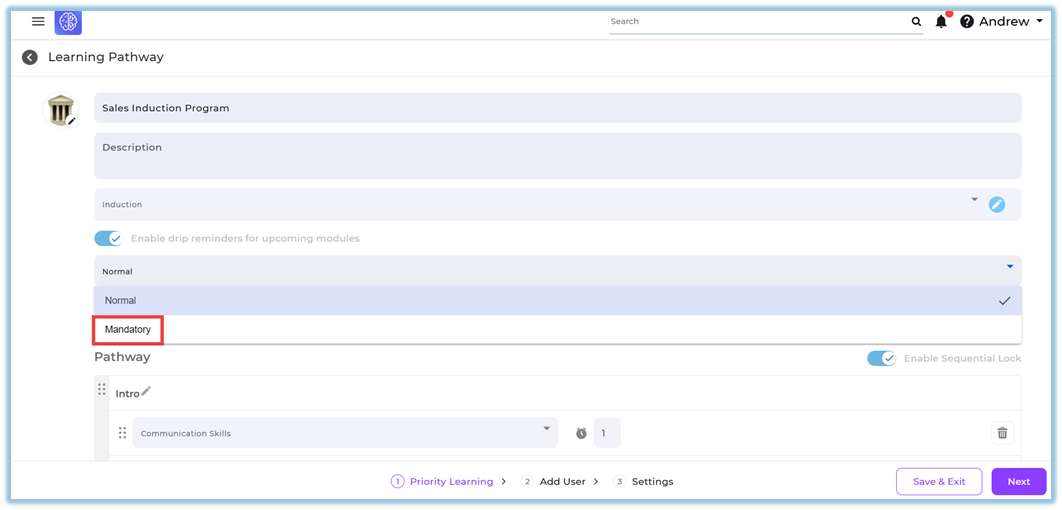Toggle Enable Sequential Lock switch

click(881, 358)
